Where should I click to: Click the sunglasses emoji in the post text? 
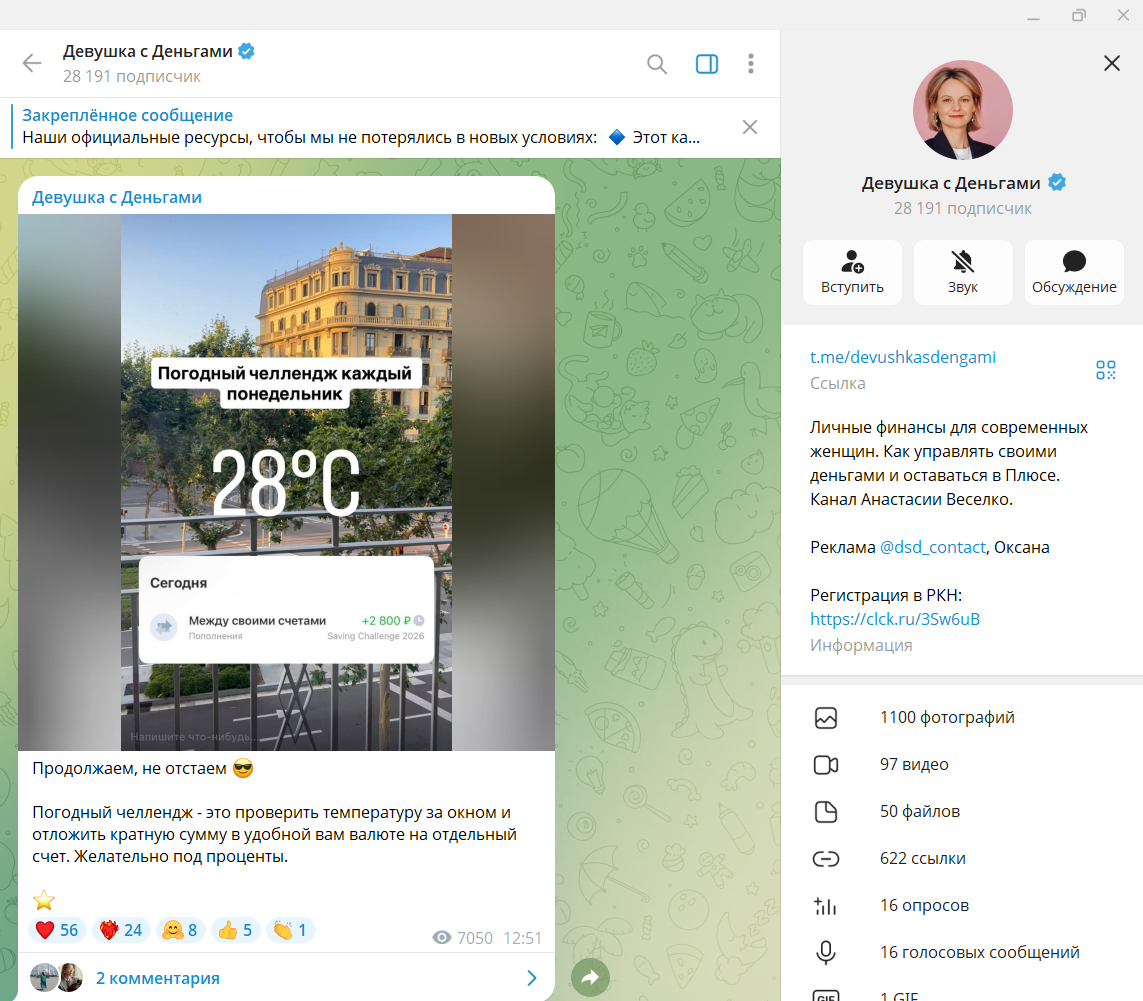(x=243, y=768)
